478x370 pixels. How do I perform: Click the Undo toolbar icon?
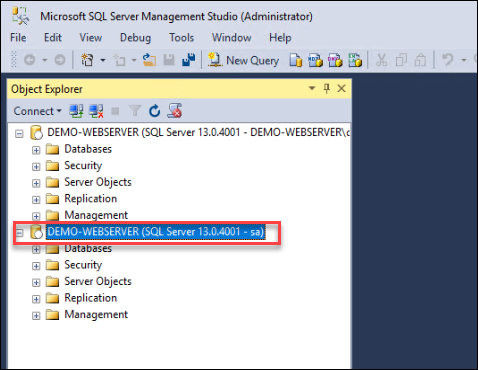[x=448, y=60]
